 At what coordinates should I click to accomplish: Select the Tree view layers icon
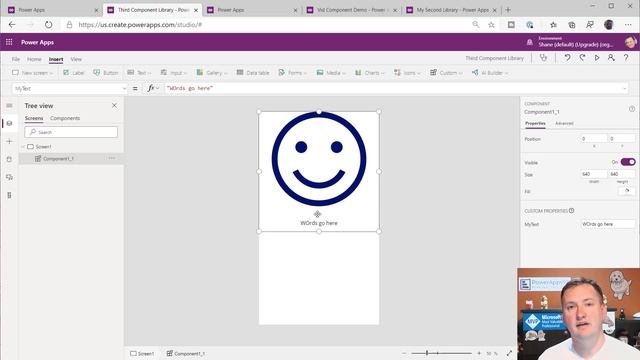[x=9, y=123]
